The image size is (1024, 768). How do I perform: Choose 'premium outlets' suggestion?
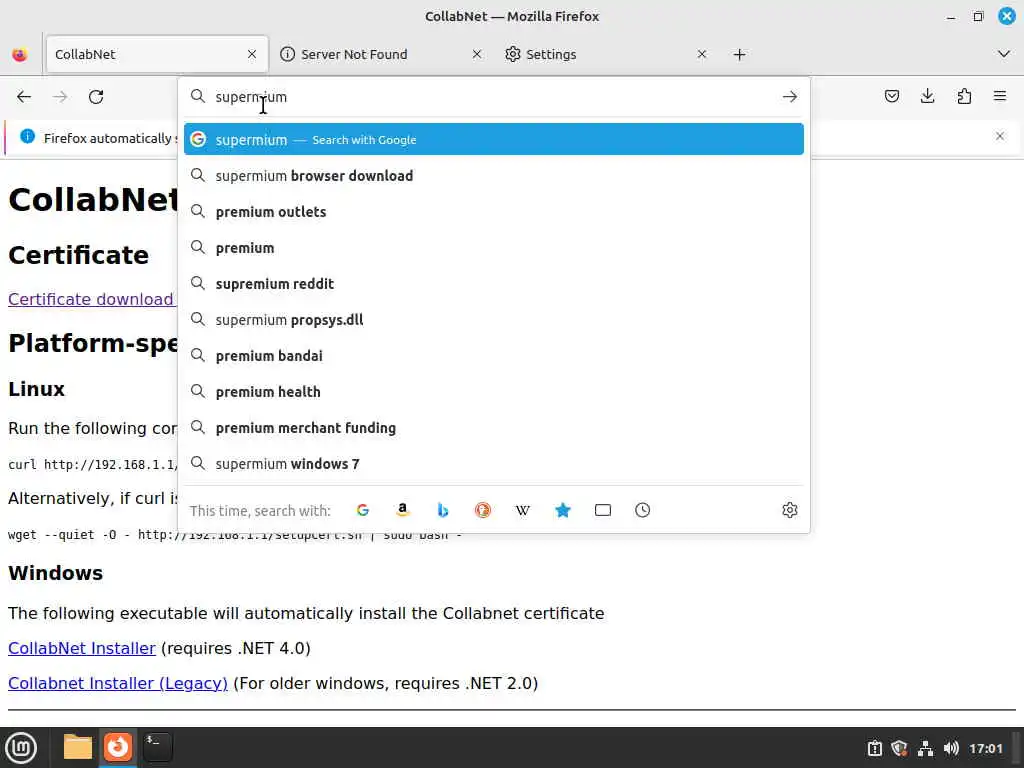[494, 212]
